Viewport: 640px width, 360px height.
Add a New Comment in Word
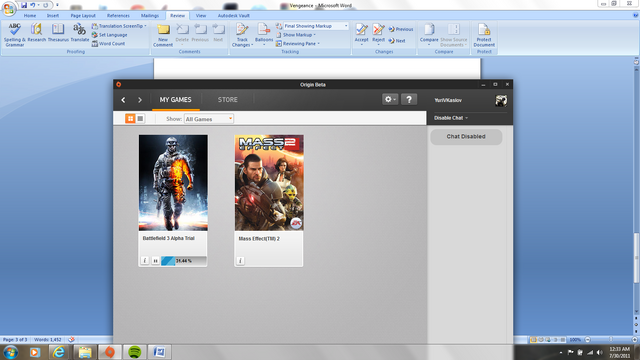(x=163, y=35)
